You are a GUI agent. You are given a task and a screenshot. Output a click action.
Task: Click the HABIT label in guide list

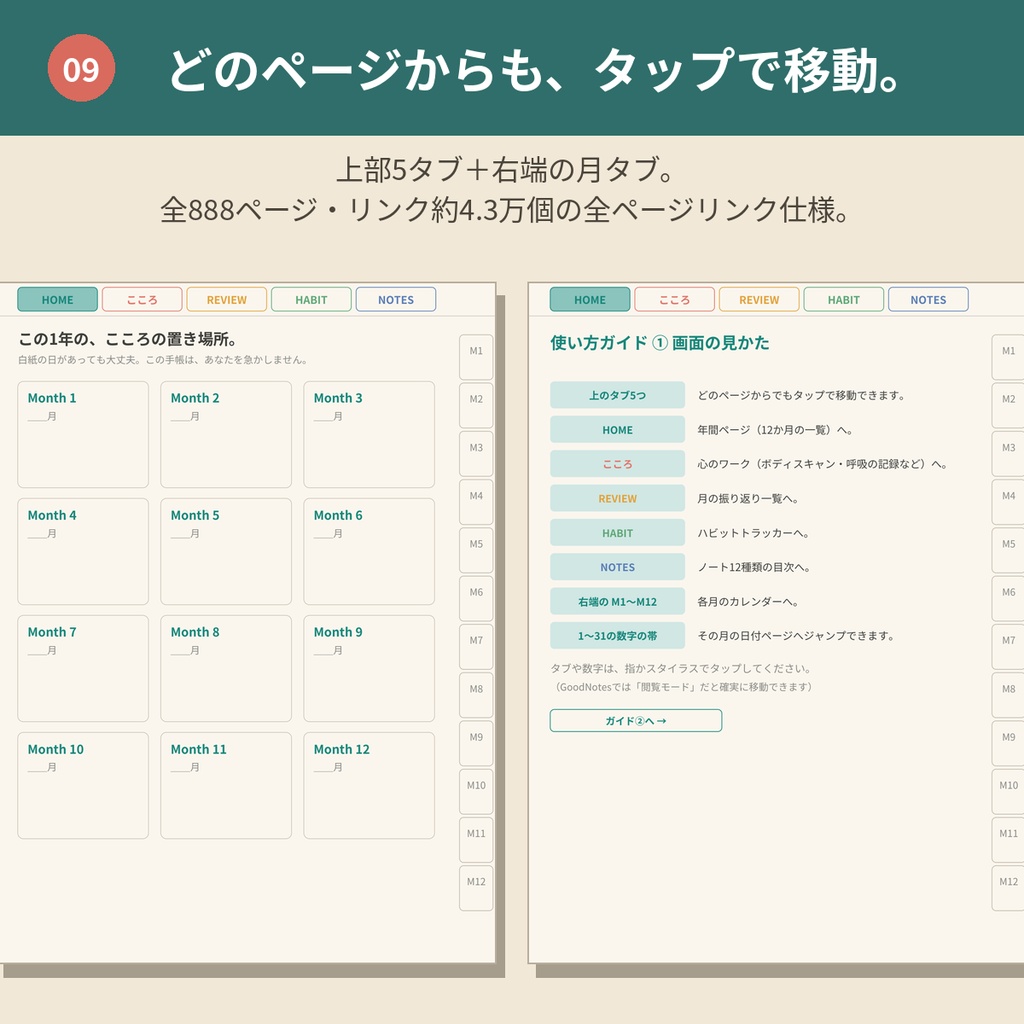pos(617,533)
